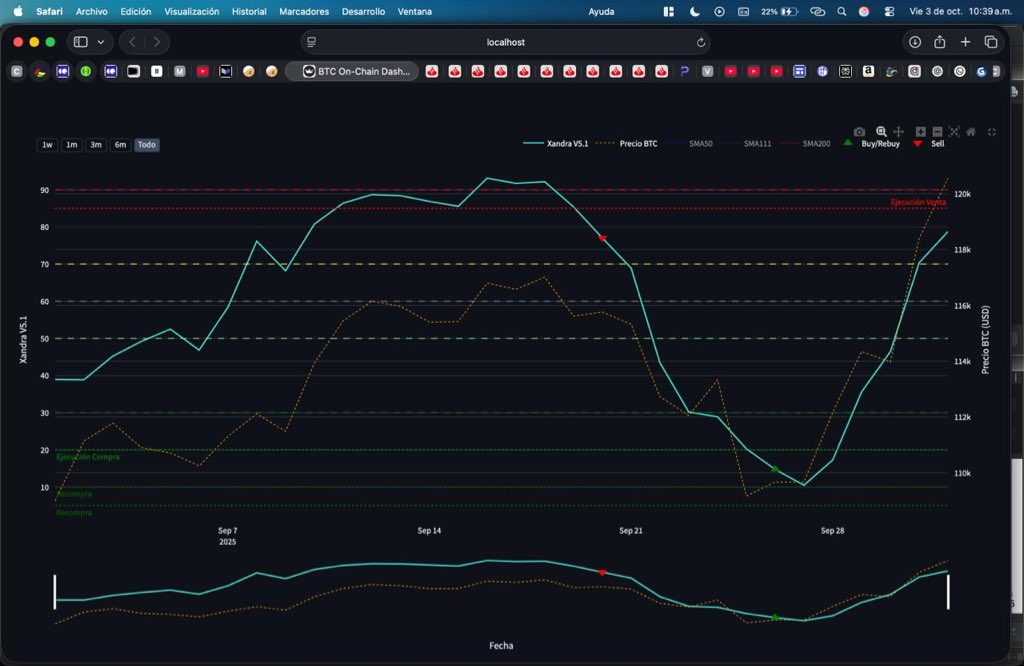
Task: Open the Marcadores menu
Action: (304, 12)
